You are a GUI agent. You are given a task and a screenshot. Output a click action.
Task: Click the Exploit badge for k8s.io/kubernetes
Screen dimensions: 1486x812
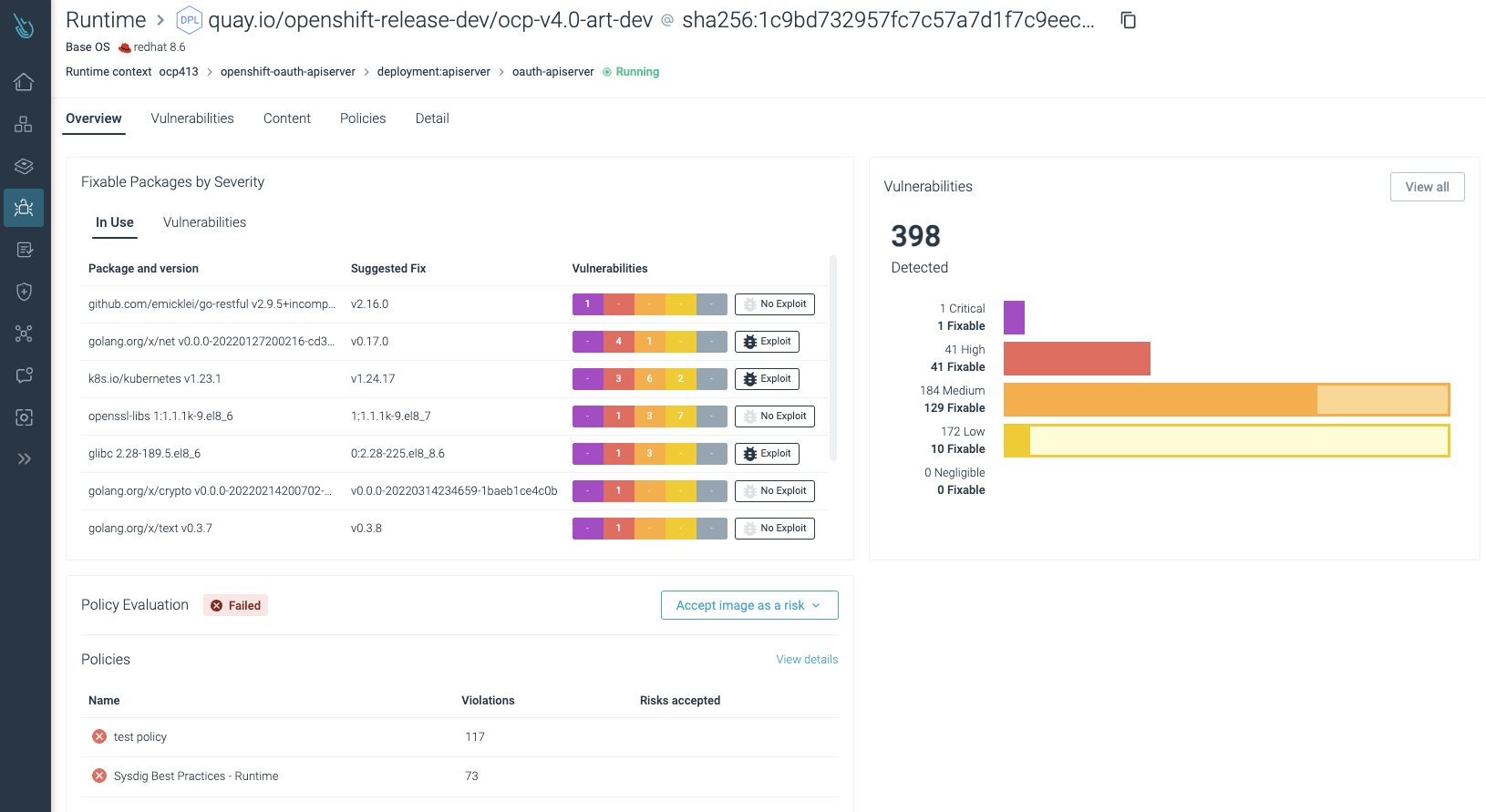(x=767, y=379)
